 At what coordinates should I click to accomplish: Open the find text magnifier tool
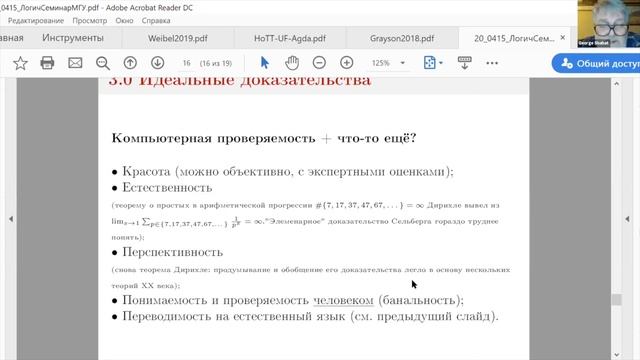[103, 63]
